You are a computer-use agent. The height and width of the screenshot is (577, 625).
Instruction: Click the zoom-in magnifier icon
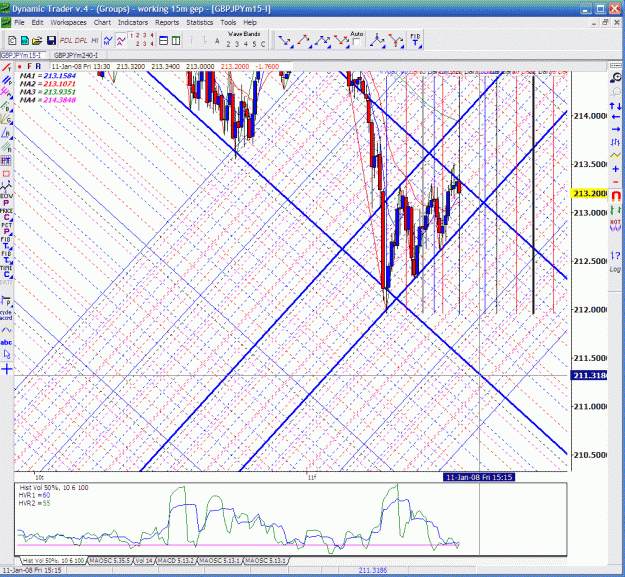pyautogui.click(x=615, y=78)
